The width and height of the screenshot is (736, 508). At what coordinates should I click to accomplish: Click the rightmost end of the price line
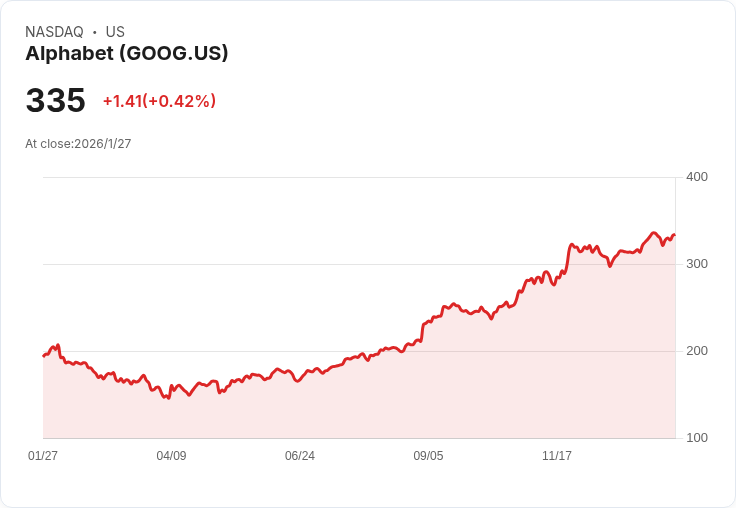pos(674,236)
